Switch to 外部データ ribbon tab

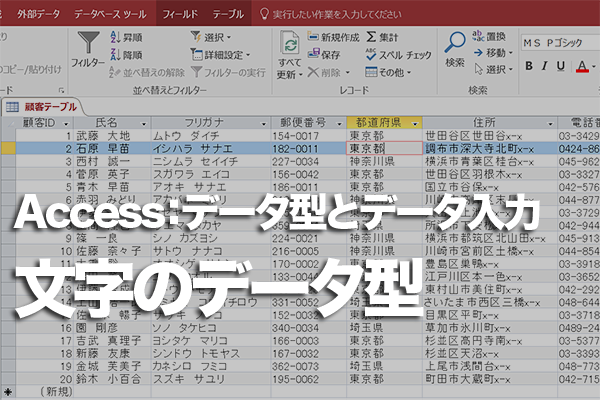tap(38, 14)
